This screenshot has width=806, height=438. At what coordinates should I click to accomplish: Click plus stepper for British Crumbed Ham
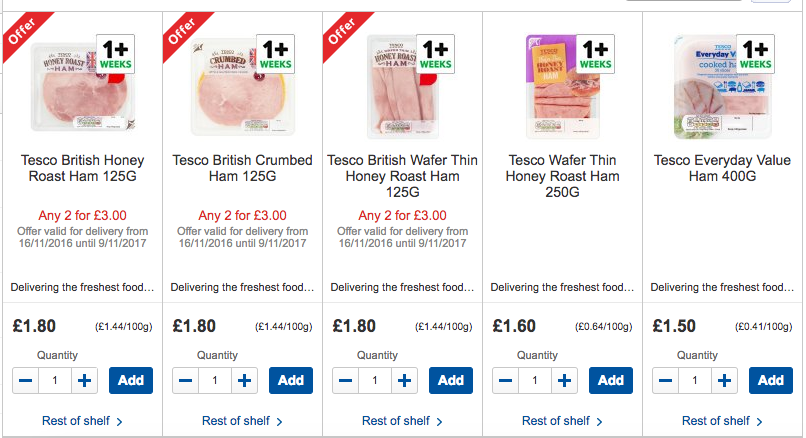(244, 381)
